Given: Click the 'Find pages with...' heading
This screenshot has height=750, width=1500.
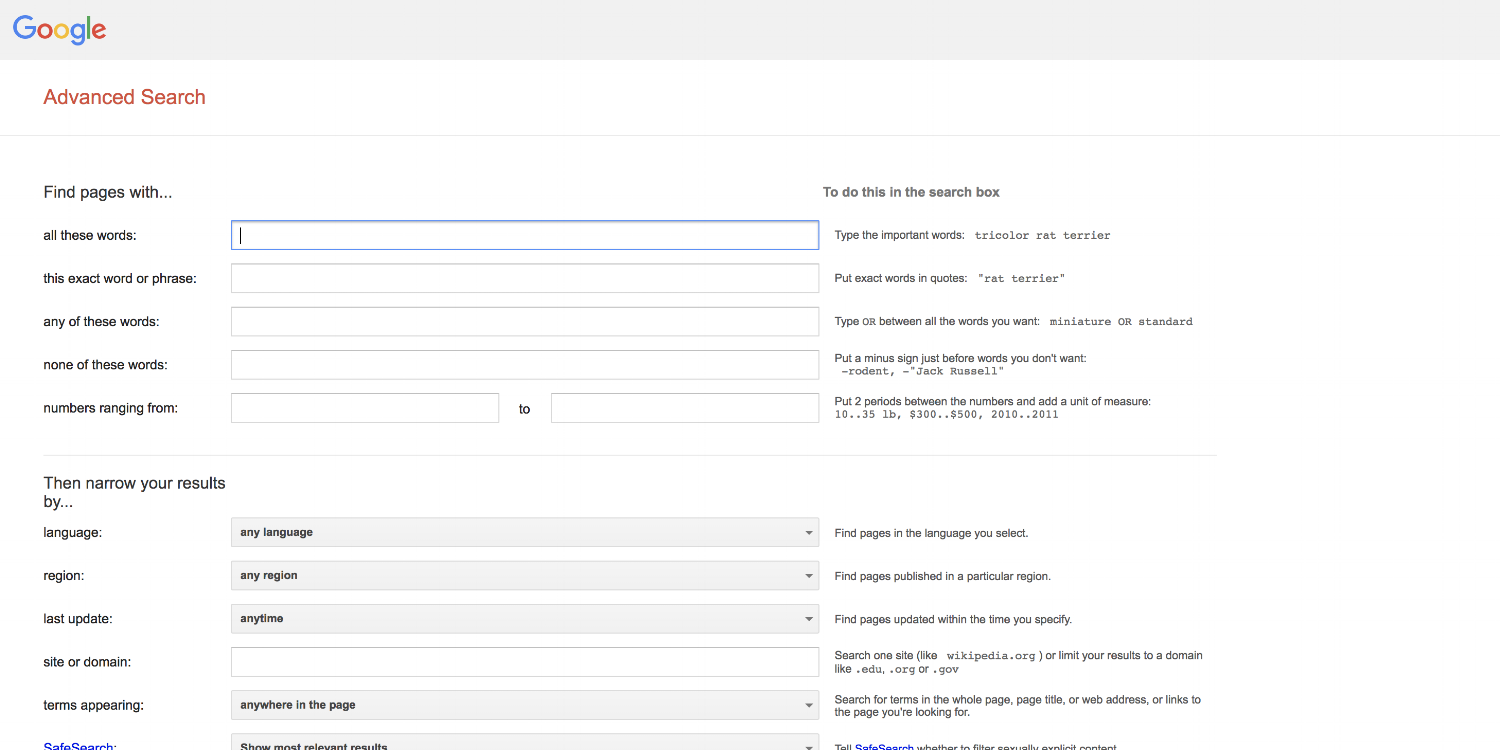Looking at the screenshot, I should (108, 192).
